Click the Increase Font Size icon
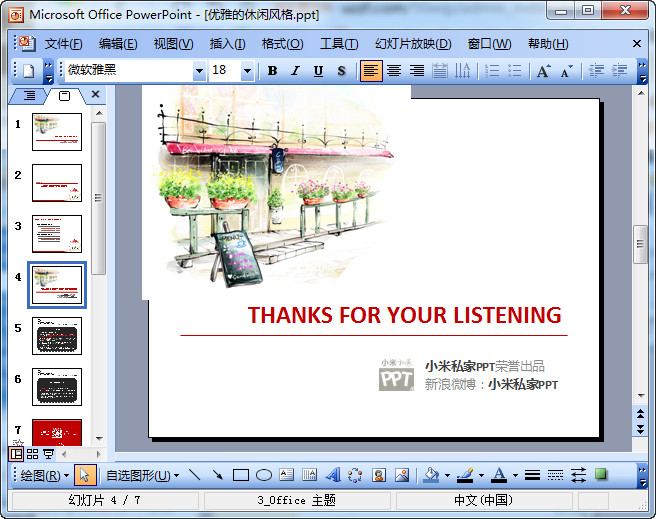The image size is (656, 519). pos(543,71)
